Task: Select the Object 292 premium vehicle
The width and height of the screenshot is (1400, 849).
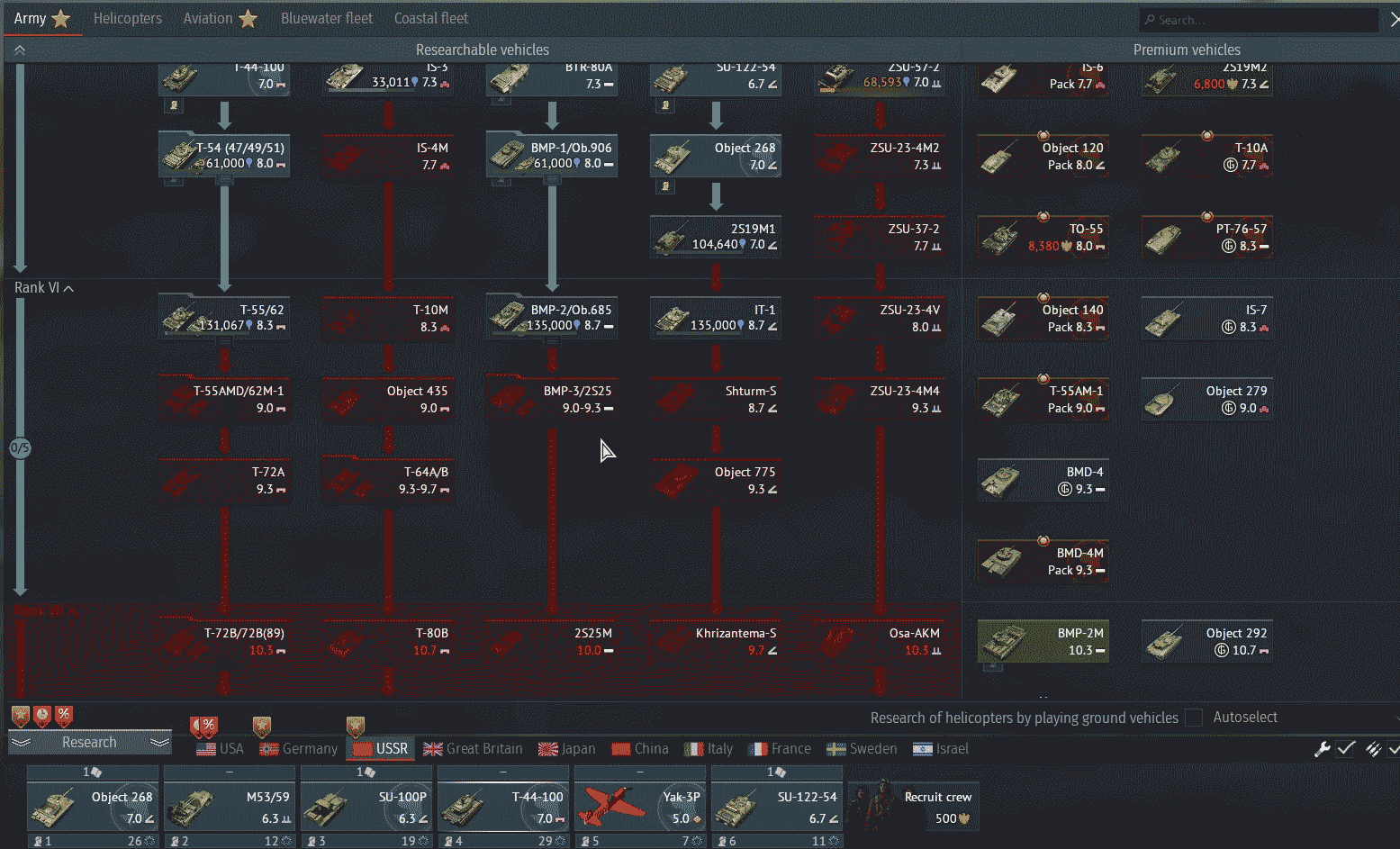Action: point(1207,641)
